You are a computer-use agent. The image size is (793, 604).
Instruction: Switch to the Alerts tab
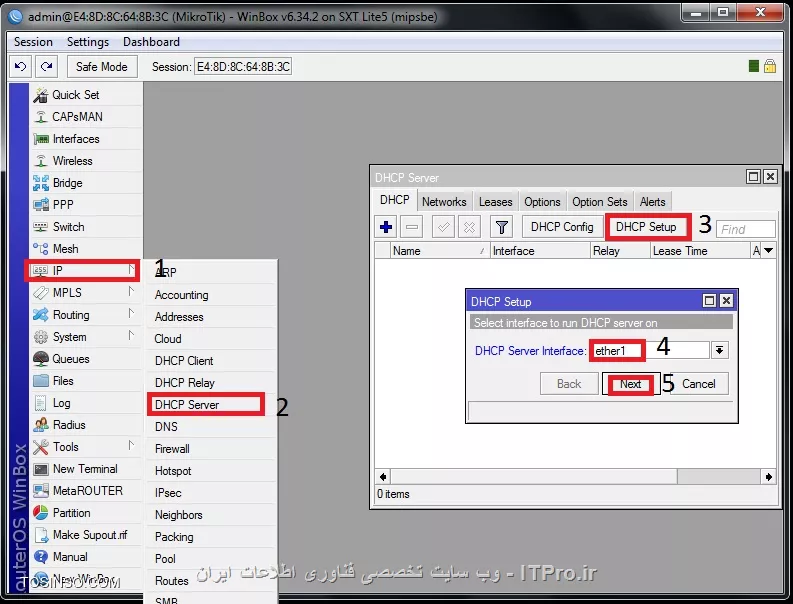[652, 202]
